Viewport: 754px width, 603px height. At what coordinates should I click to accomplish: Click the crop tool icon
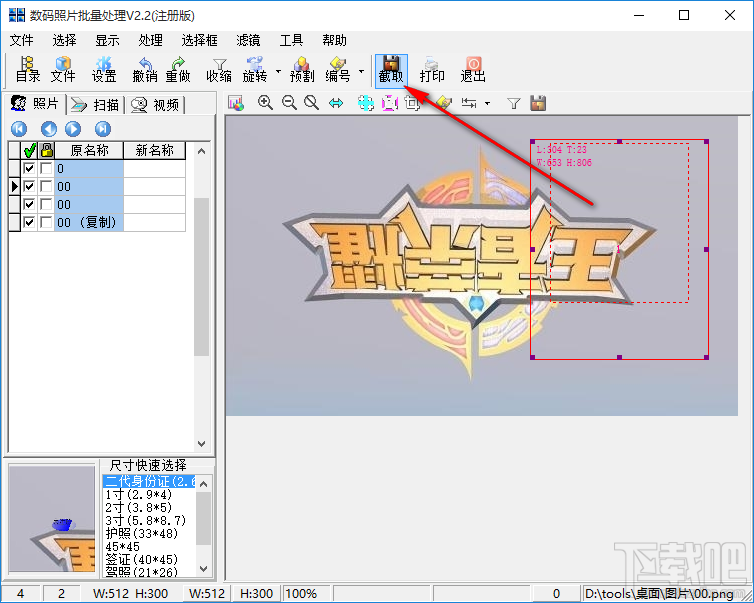412,103
